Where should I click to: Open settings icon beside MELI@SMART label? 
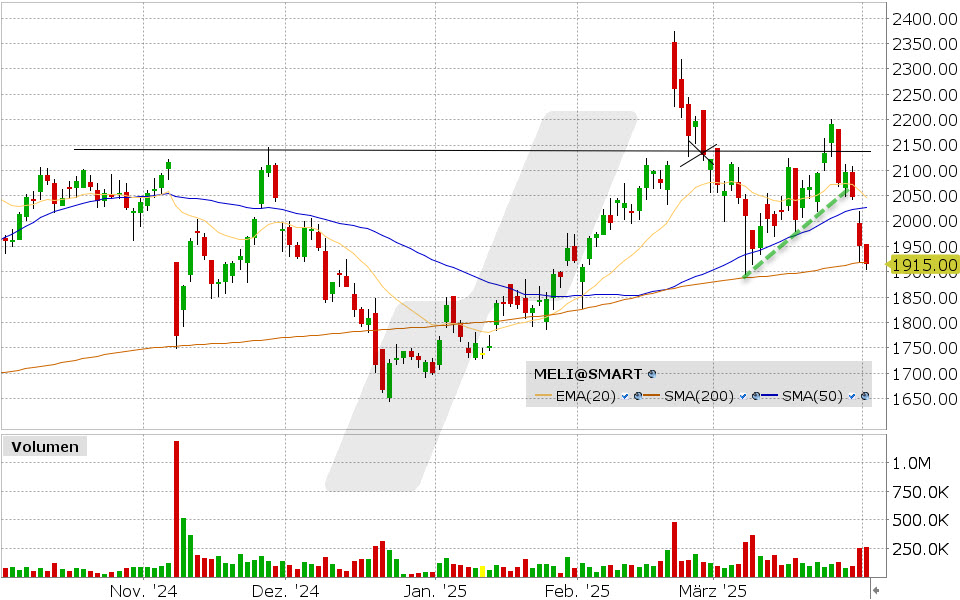(652, 374)
